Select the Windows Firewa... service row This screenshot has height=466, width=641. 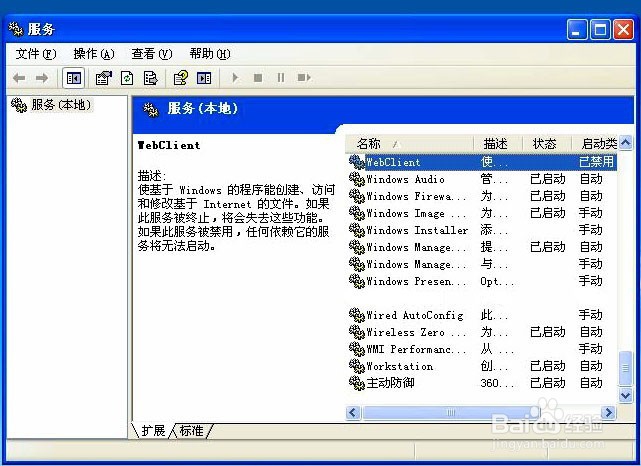coord(482,196)
